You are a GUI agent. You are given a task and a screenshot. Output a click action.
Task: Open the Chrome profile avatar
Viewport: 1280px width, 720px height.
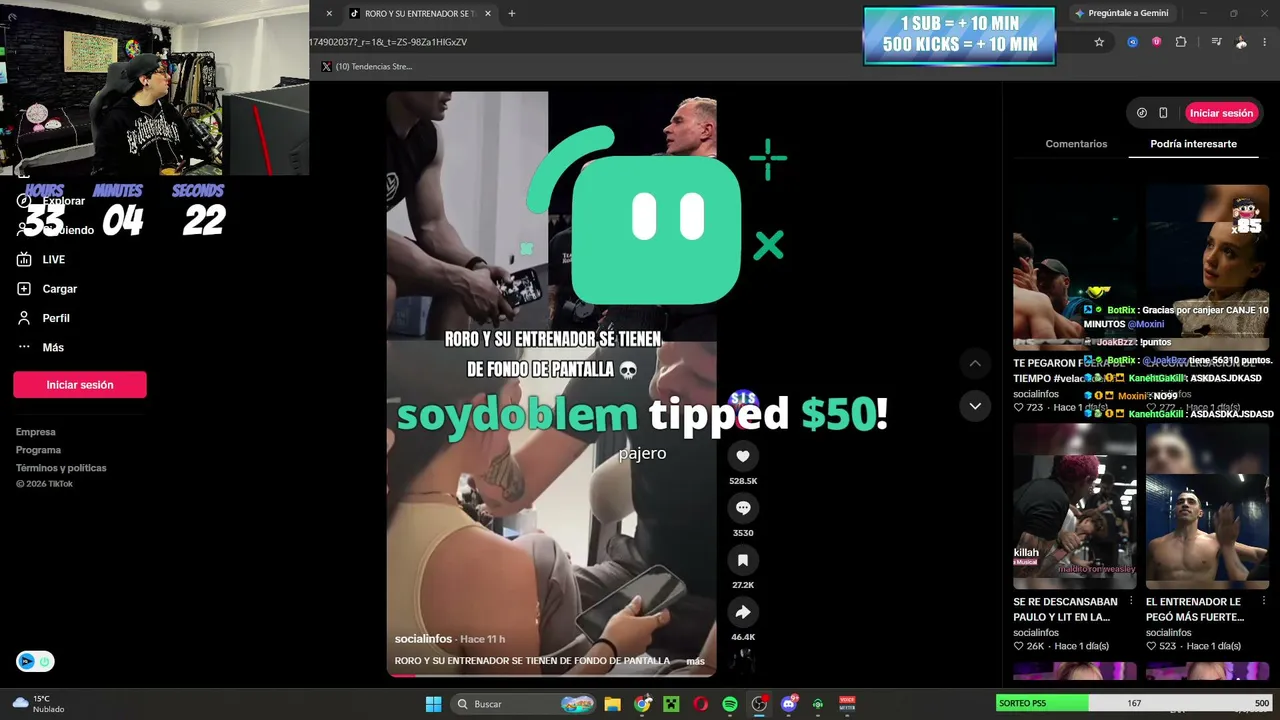pos(1241,42)
